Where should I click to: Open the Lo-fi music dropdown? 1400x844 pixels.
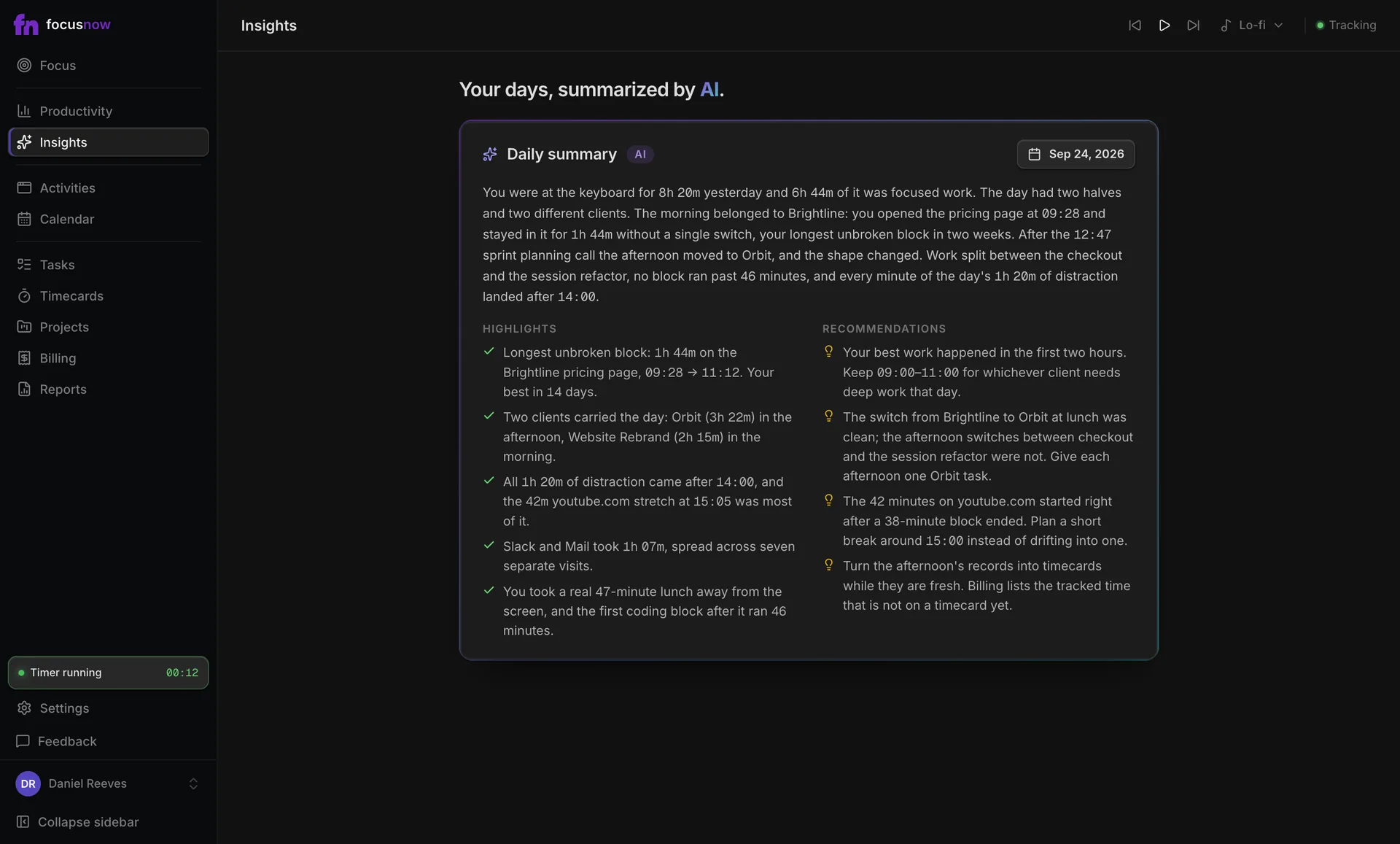(x=1251, y=26)
